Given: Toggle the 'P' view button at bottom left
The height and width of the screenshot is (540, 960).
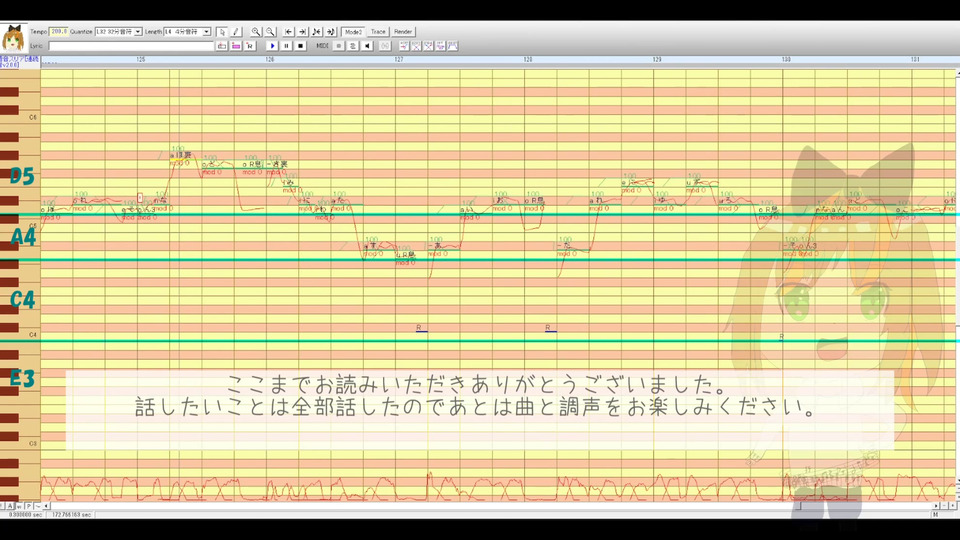Looking at the screenshot, I should tap(28, 506).
